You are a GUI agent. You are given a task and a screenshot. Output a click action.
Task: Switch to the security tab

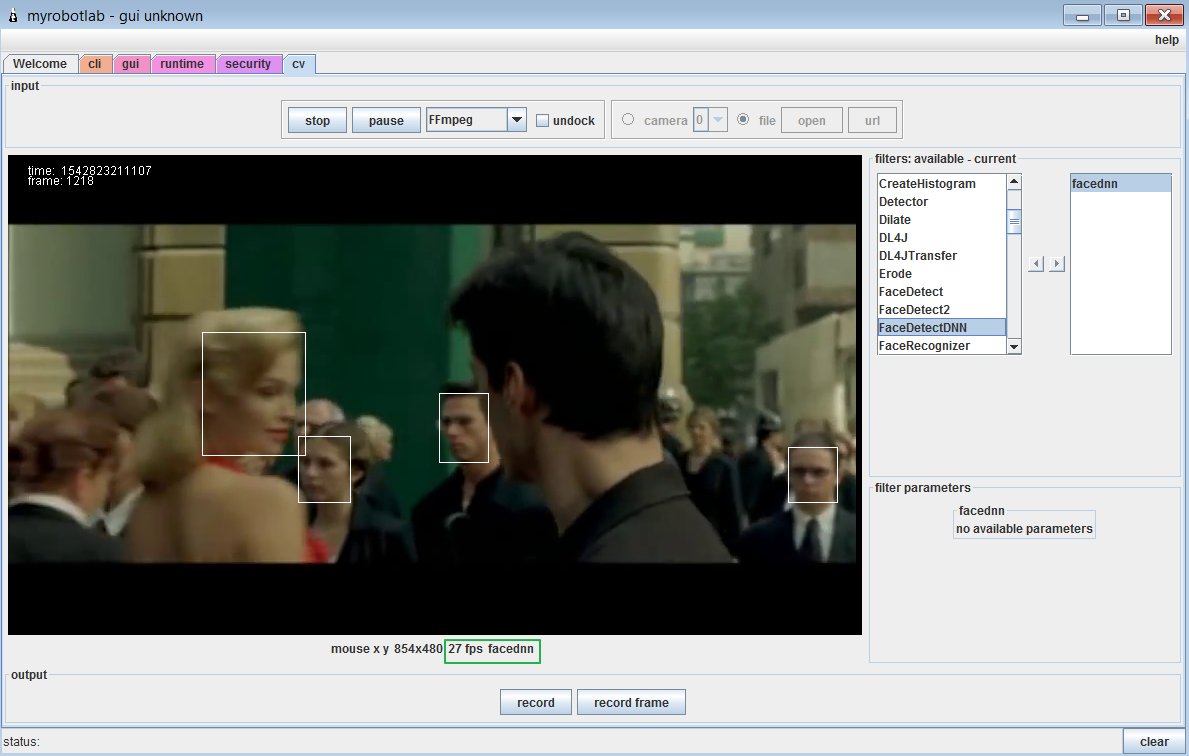248,64
